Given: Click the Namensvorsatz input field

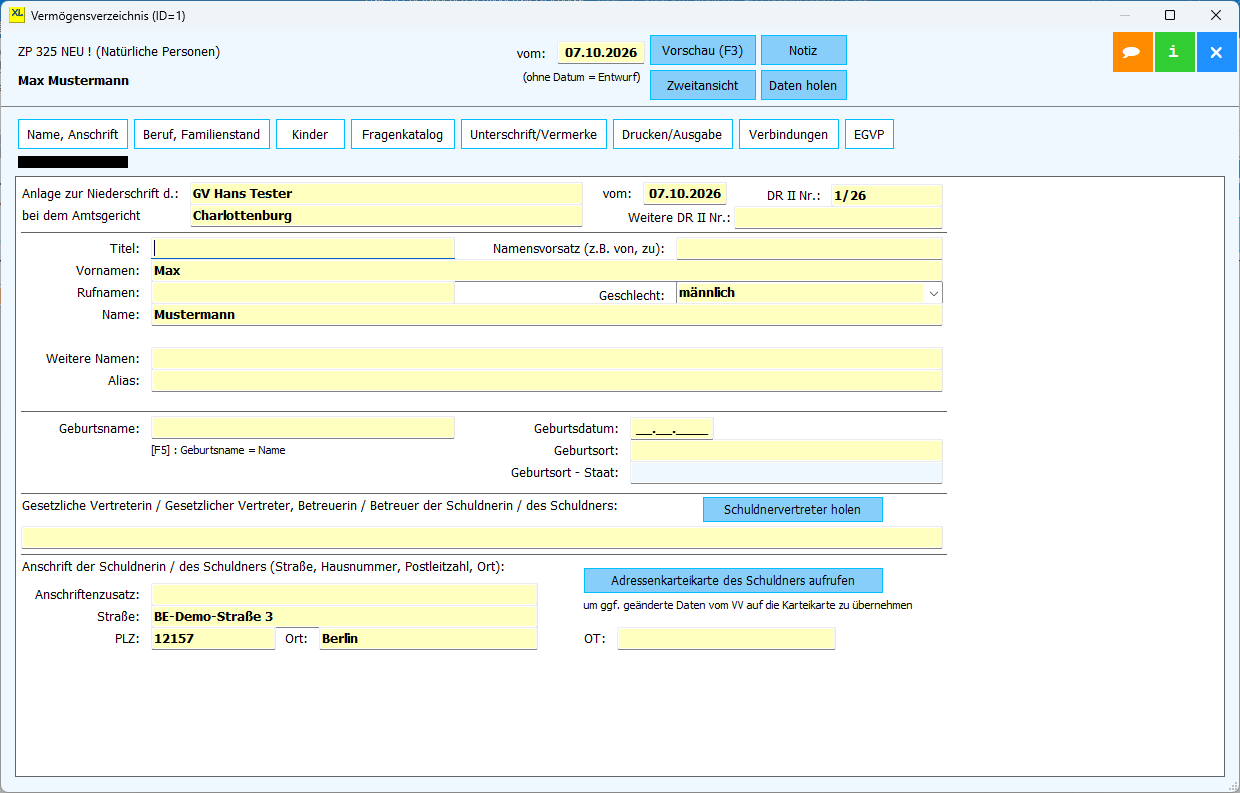Looking at the screenshot, I should point(810,248).
